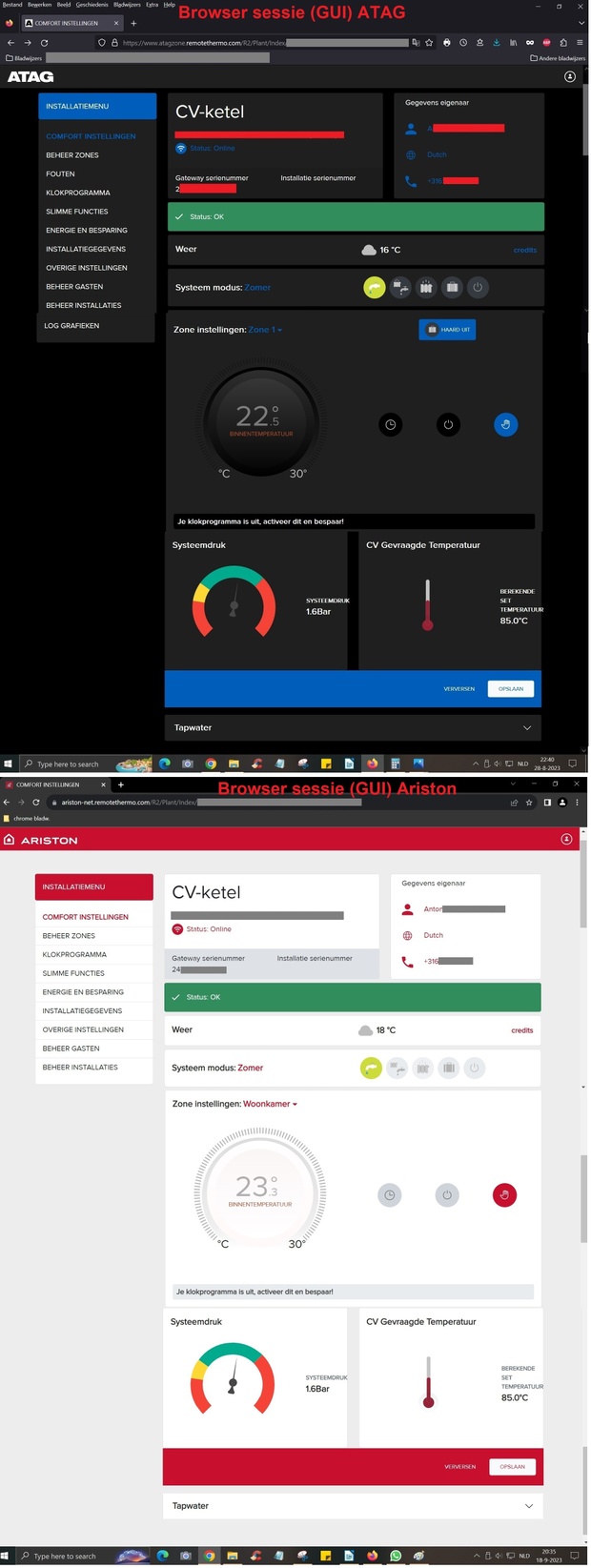The height and width of the screenshot is (1568, 591).
Task: Open KLOKPROGRAMMA in ATAG sidebar
Action: (x=78, y=193)
